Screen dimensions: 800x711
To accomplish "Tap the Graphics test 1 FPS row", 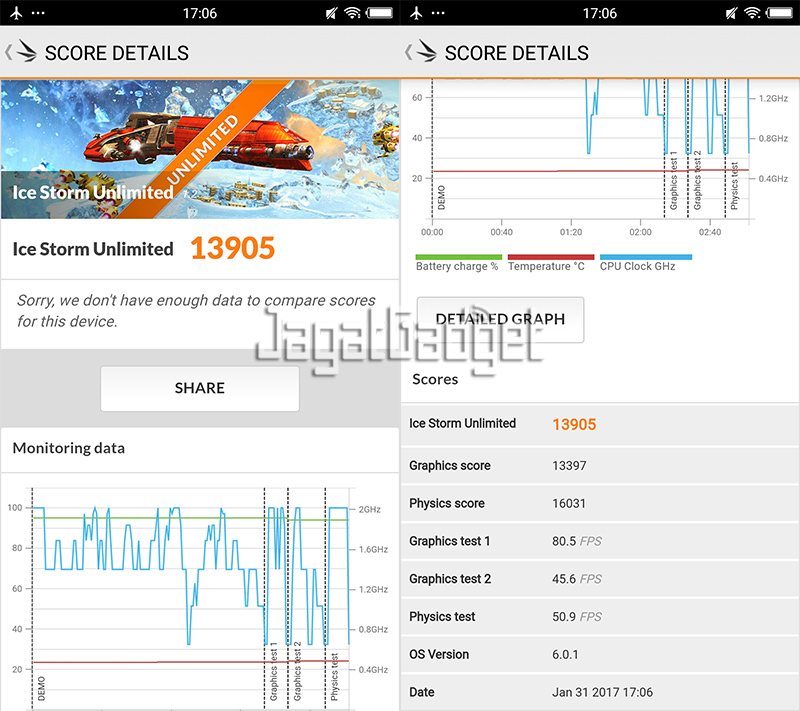I will 600,541.
